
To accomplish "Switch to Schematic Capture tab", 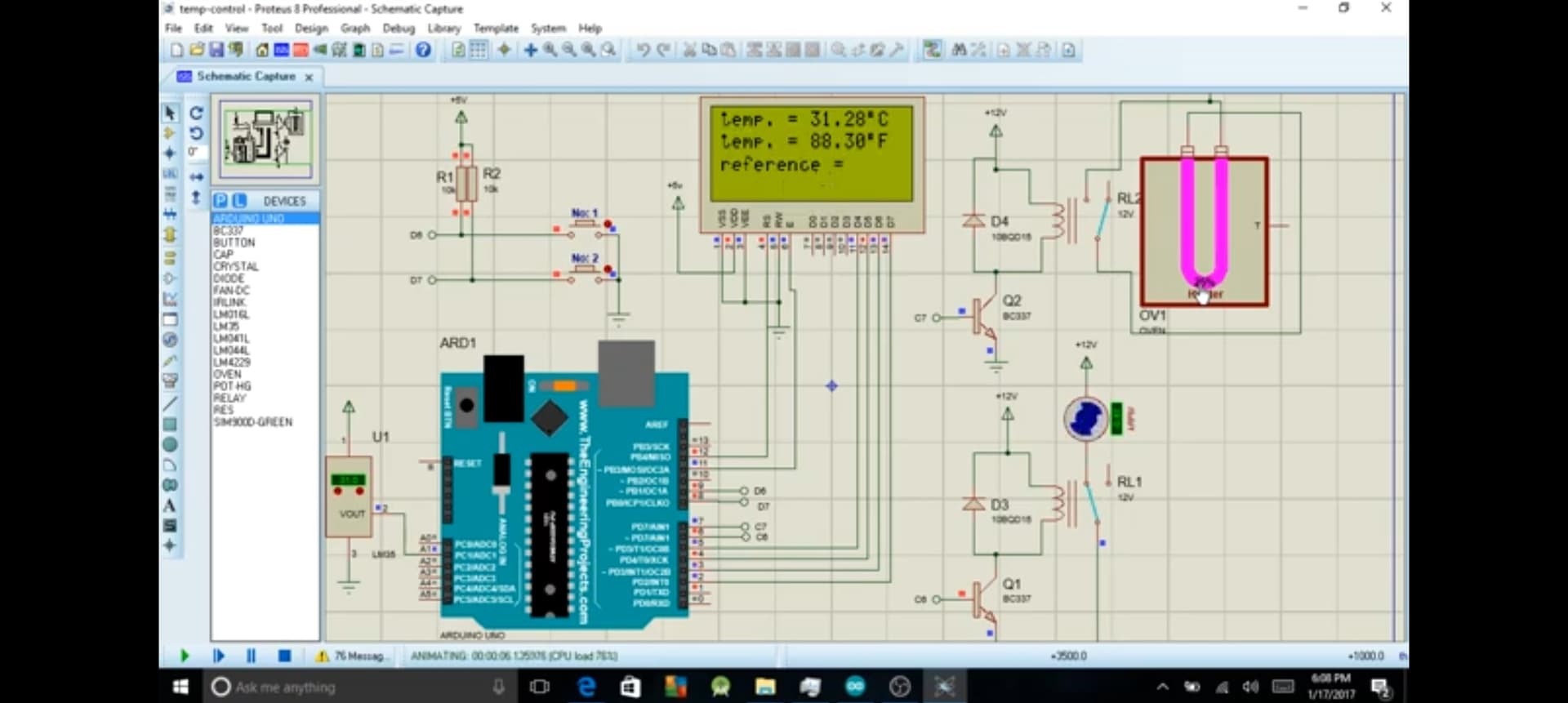I will [246, 76].
